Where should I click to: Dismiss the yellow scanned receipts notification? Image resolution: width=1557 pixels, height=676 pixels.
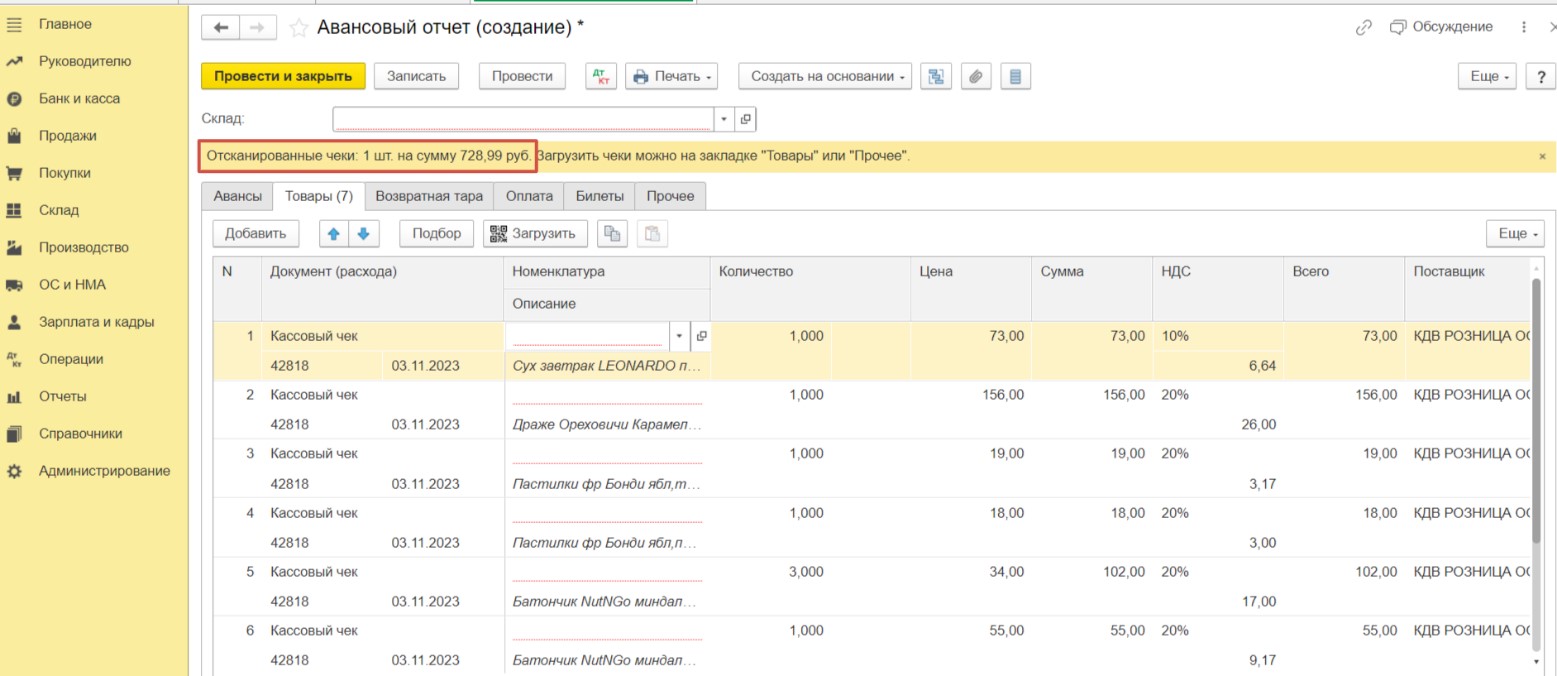[1541, 156]
